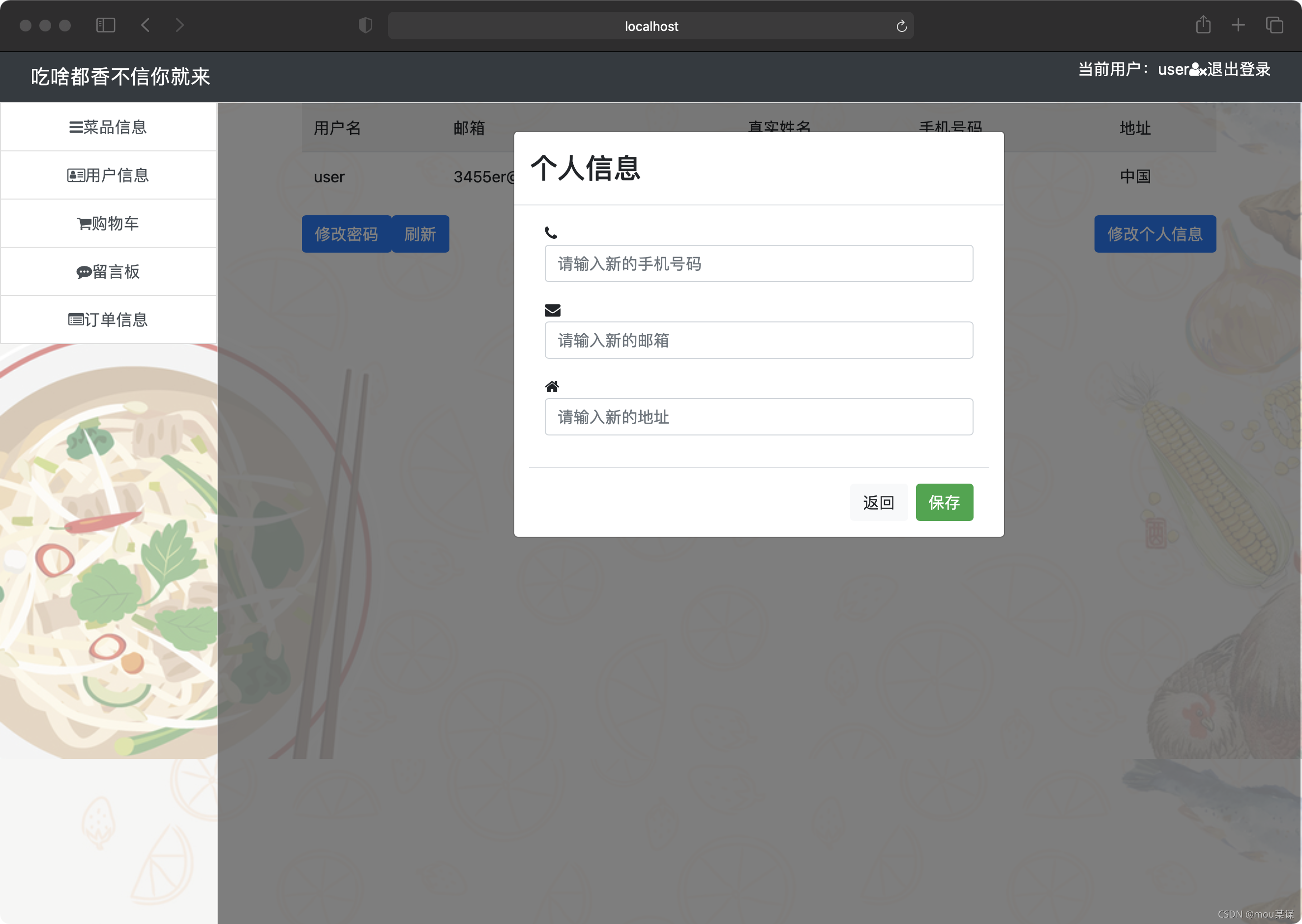Screen dimensions: 1302x924
Task: Show the tab overview icon
Action: (x=1274, y=25)
